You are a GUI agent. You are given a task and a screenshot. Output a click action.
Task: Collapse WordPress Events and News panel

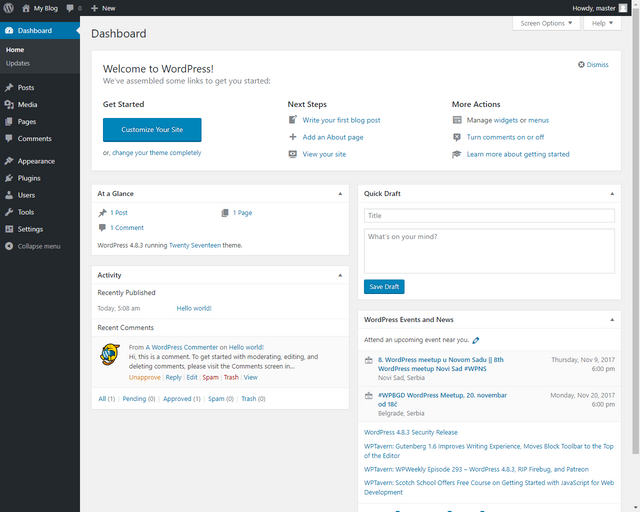(612, 320)
